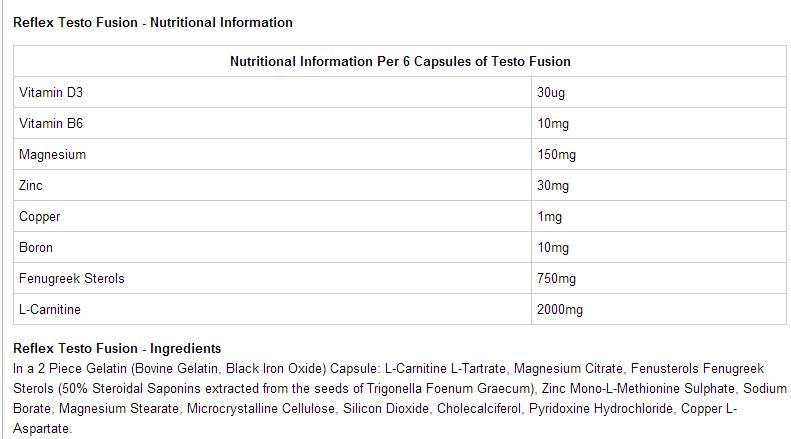Click the Boron row label
This screenshot has width=791, height=439.
click(36, 247)
